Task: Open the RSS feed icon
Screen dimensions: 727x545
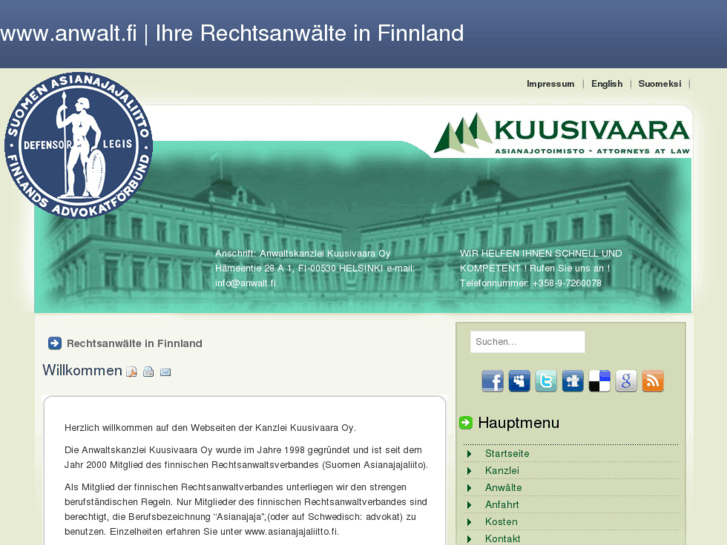Action: 653,381
